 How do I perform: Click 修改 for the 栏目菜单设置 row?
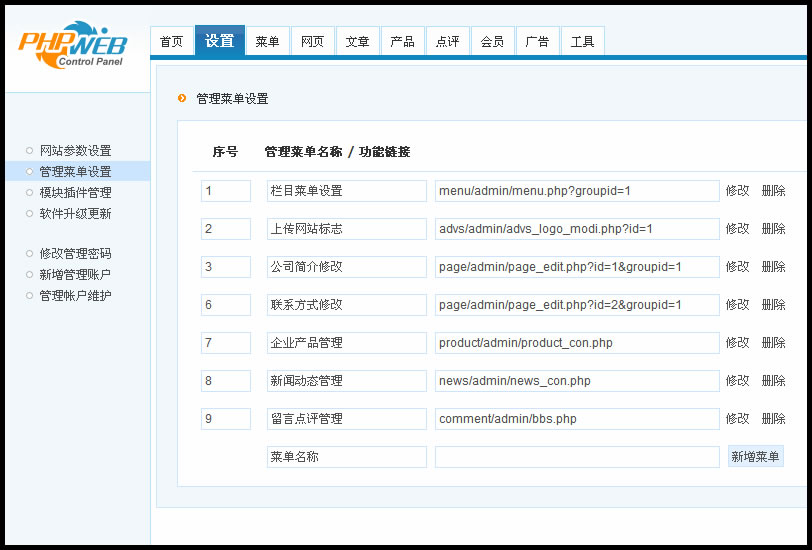[737, 191]
